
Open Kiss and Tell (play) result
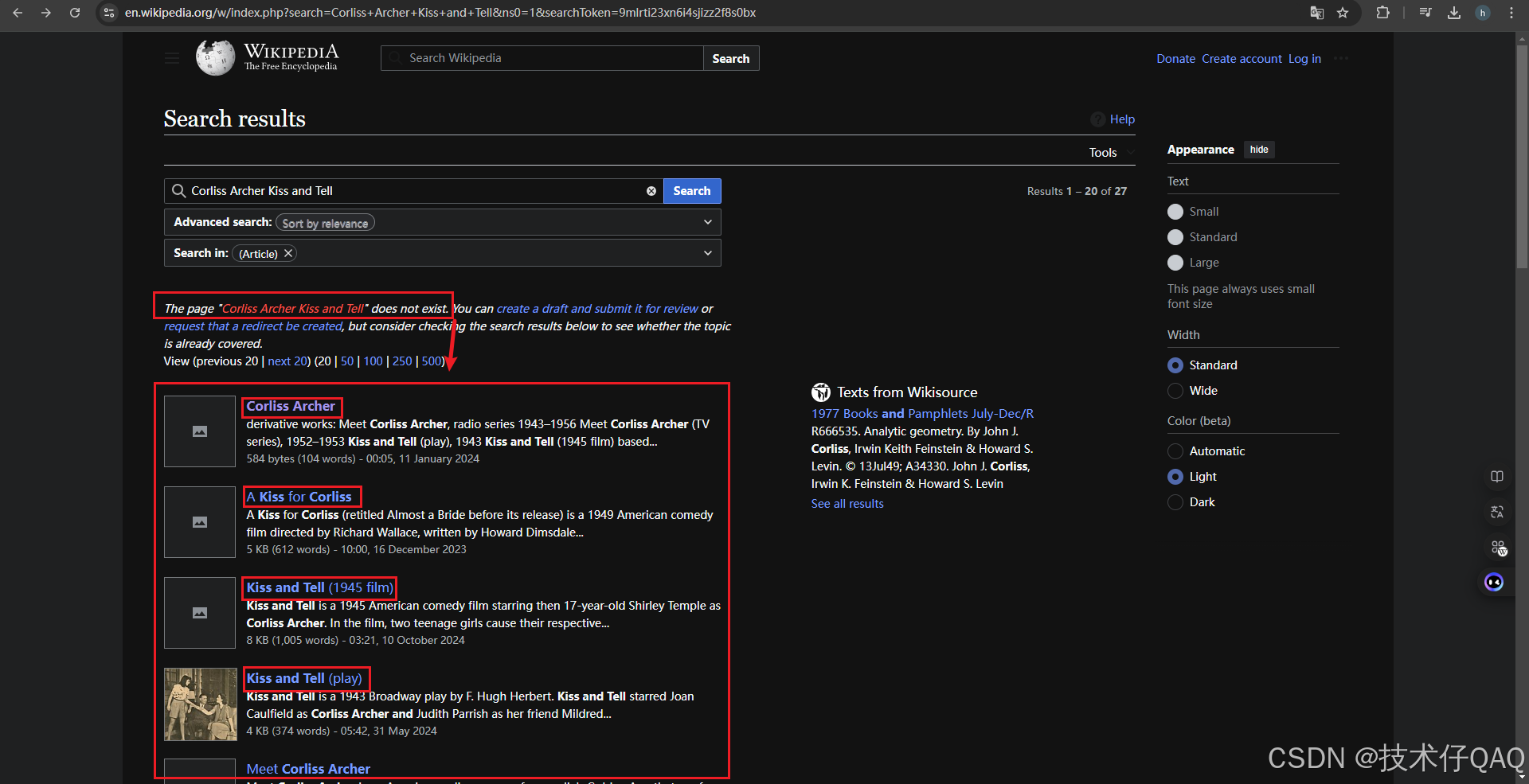(304, 678)
